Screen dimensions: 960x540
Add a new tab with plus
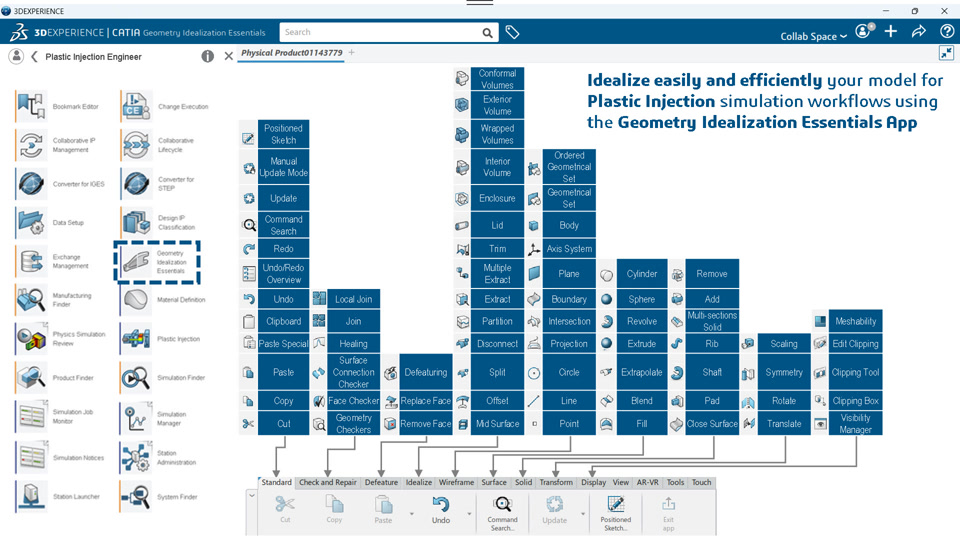(351, 53)
